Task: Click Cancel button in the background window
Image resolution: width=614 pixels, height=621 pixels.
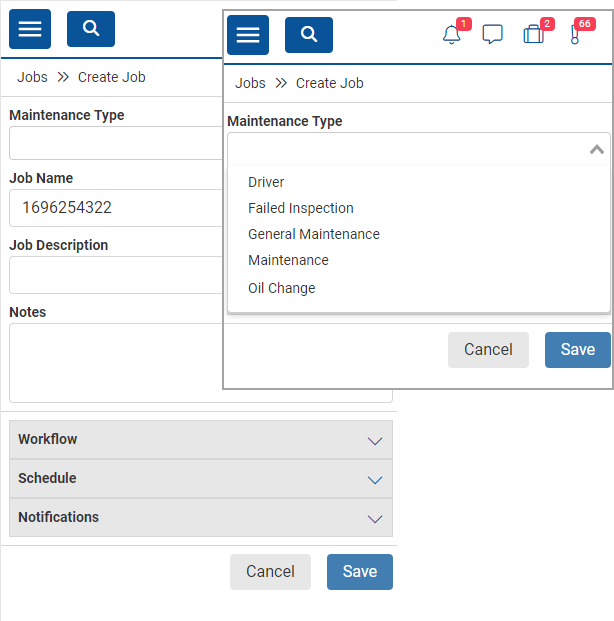Action: click(x=270, y=571)
